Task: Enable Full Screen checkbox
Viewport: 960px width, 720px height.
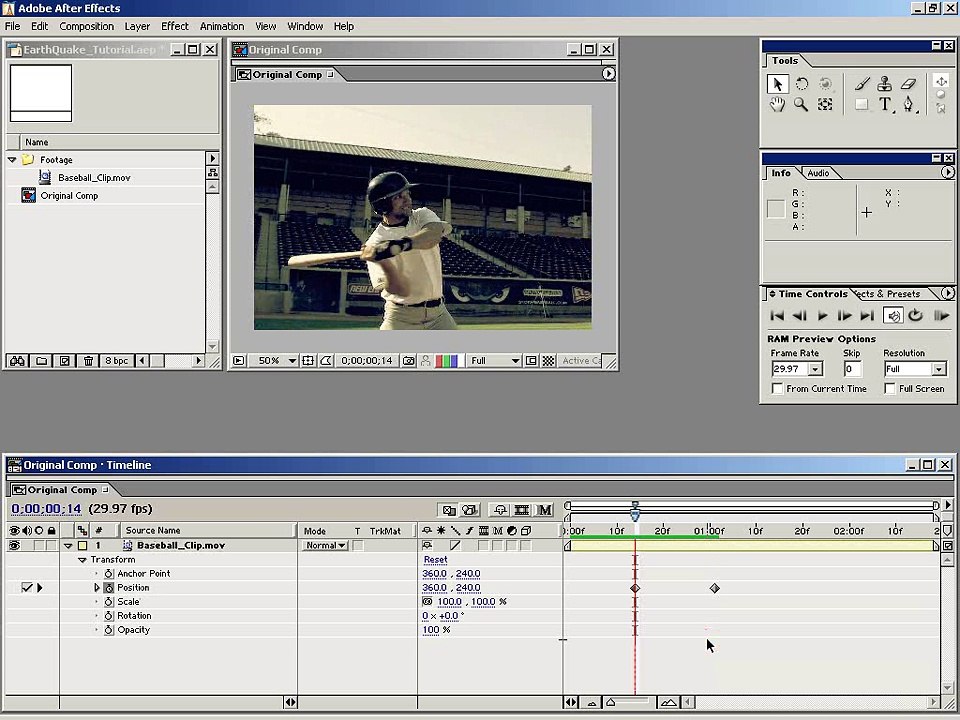Action: pos(890,389)
